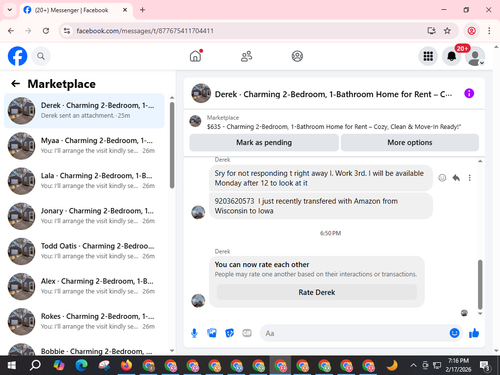The height and width of the screenshot is (375, 500).
Task: Click chat scroll up arrow
Action: click(480, 161)
